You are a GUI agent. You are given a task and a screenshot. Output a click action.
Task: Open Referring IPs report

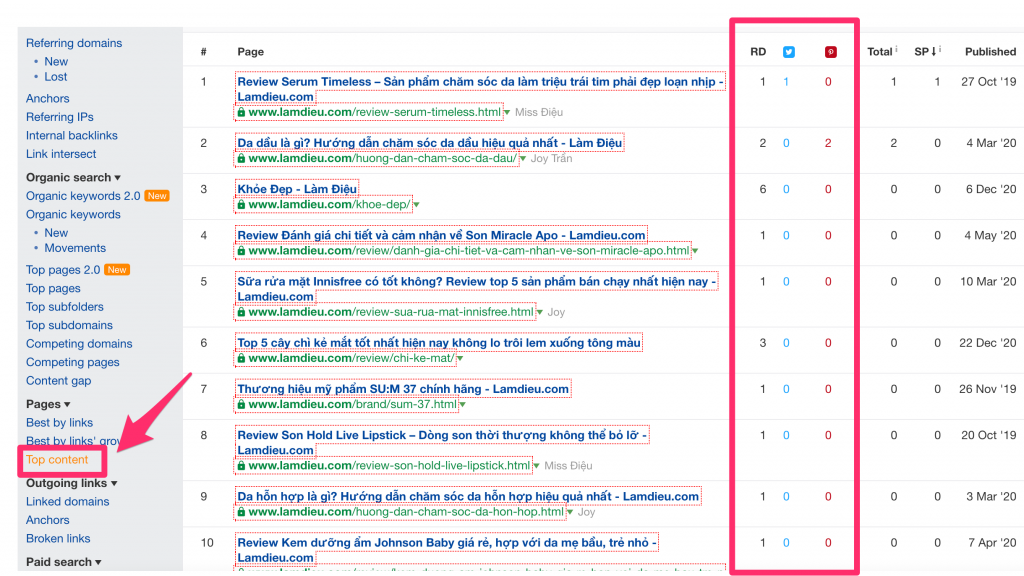pyautogui.click(x=59, y=117)
